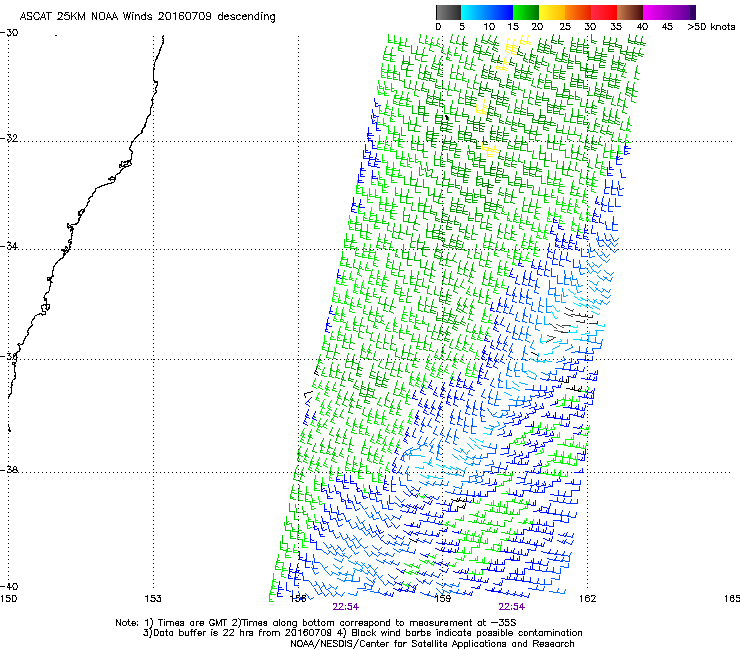Click the "20" label under the color scale

click(x=537, y=27)
